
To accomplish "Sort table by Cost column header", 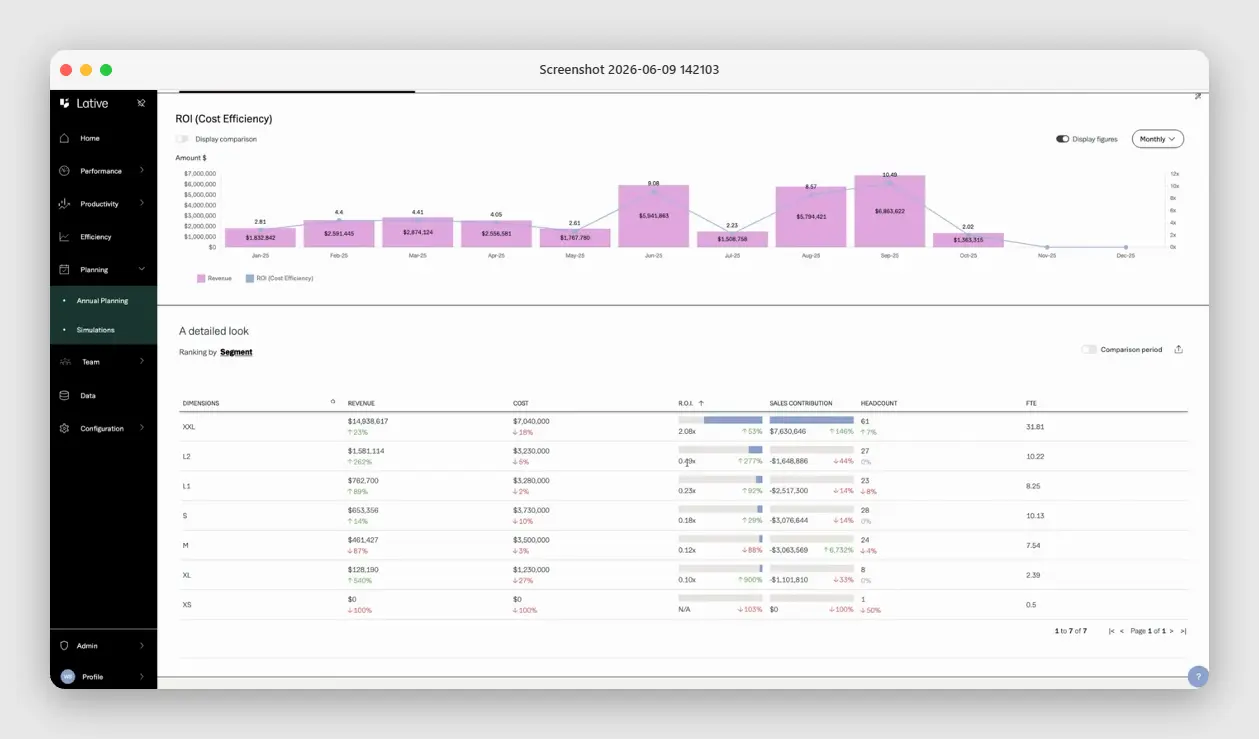I will pos(521,403).
